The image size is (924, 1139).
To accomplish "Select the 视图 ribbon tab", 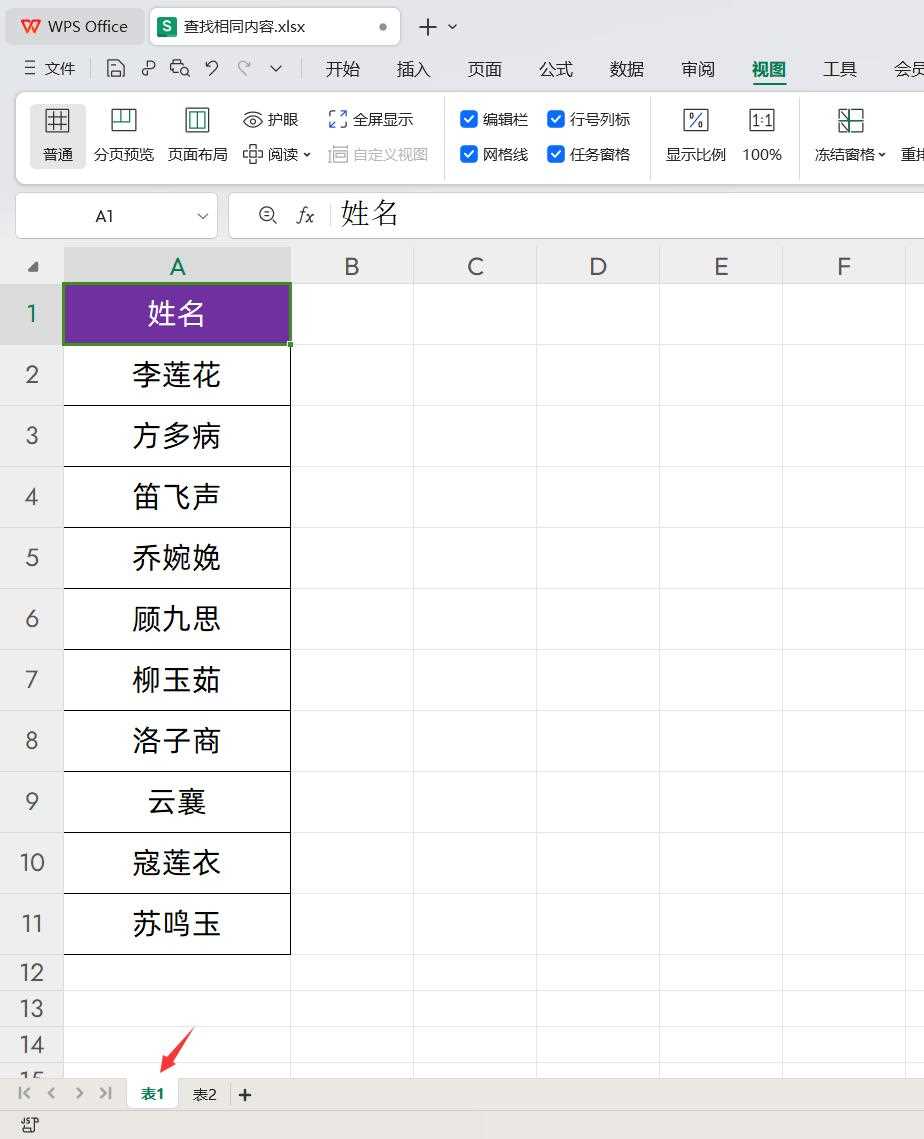I will pos(769,69).
